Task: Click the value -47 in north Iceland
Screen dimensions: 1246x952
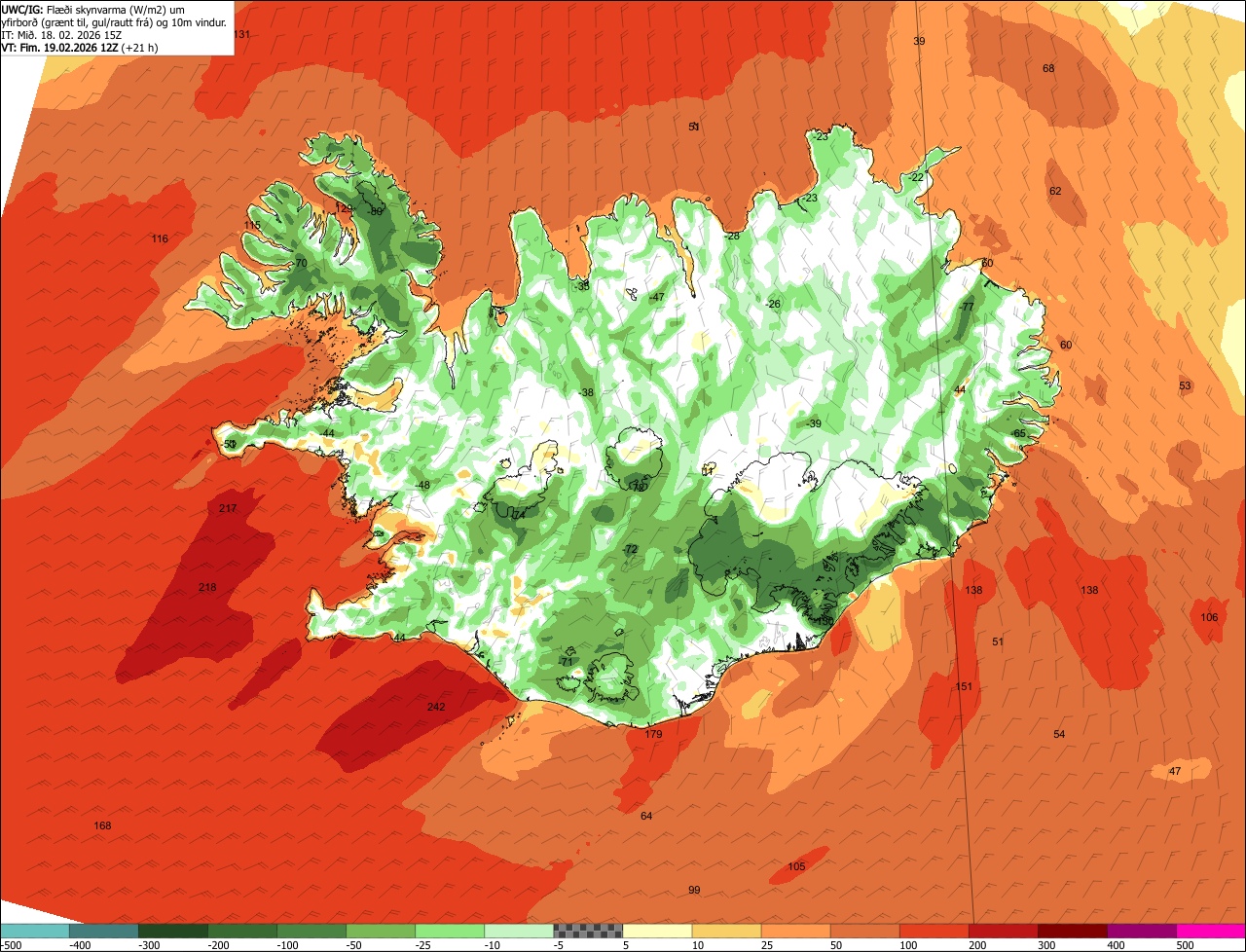Action: [x=656, y=297]
